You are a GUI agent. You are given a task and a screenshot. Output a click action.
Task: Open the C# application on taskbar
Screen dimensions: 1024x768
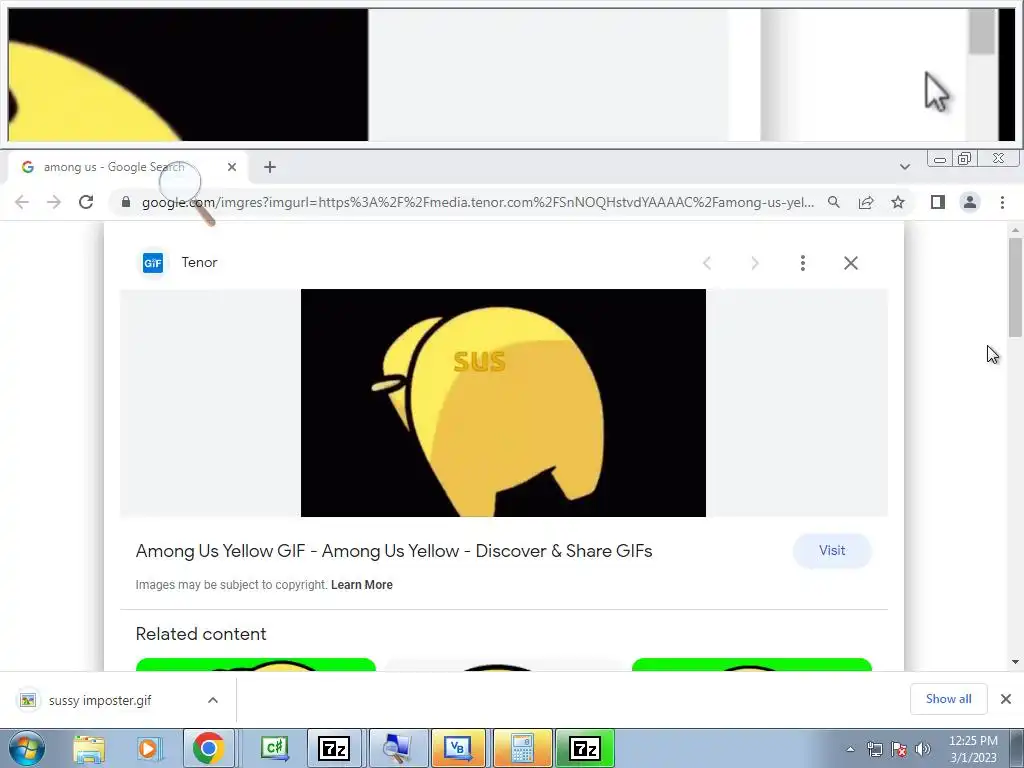pos(274,748)
